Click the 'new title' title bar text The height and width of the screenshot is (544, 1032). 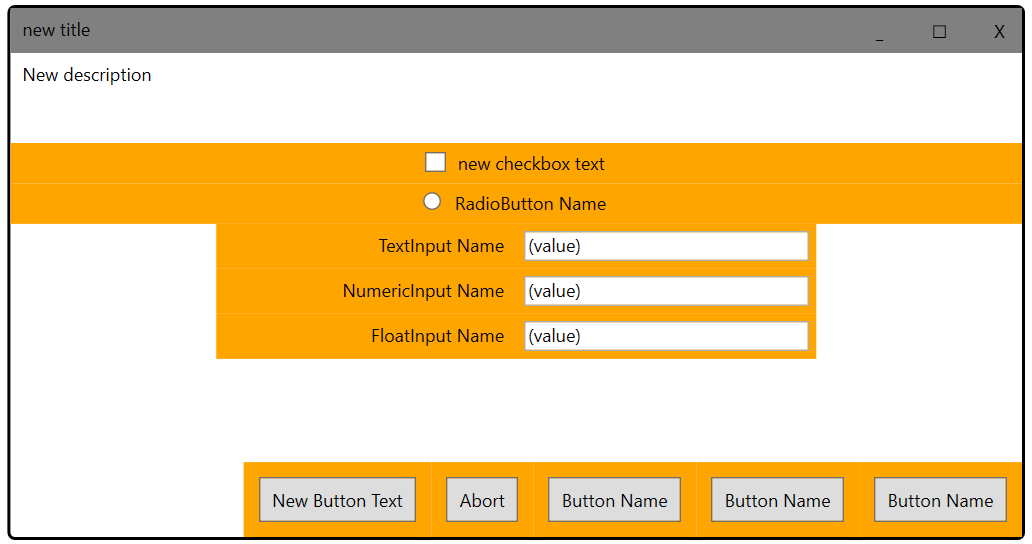(56, 30)
